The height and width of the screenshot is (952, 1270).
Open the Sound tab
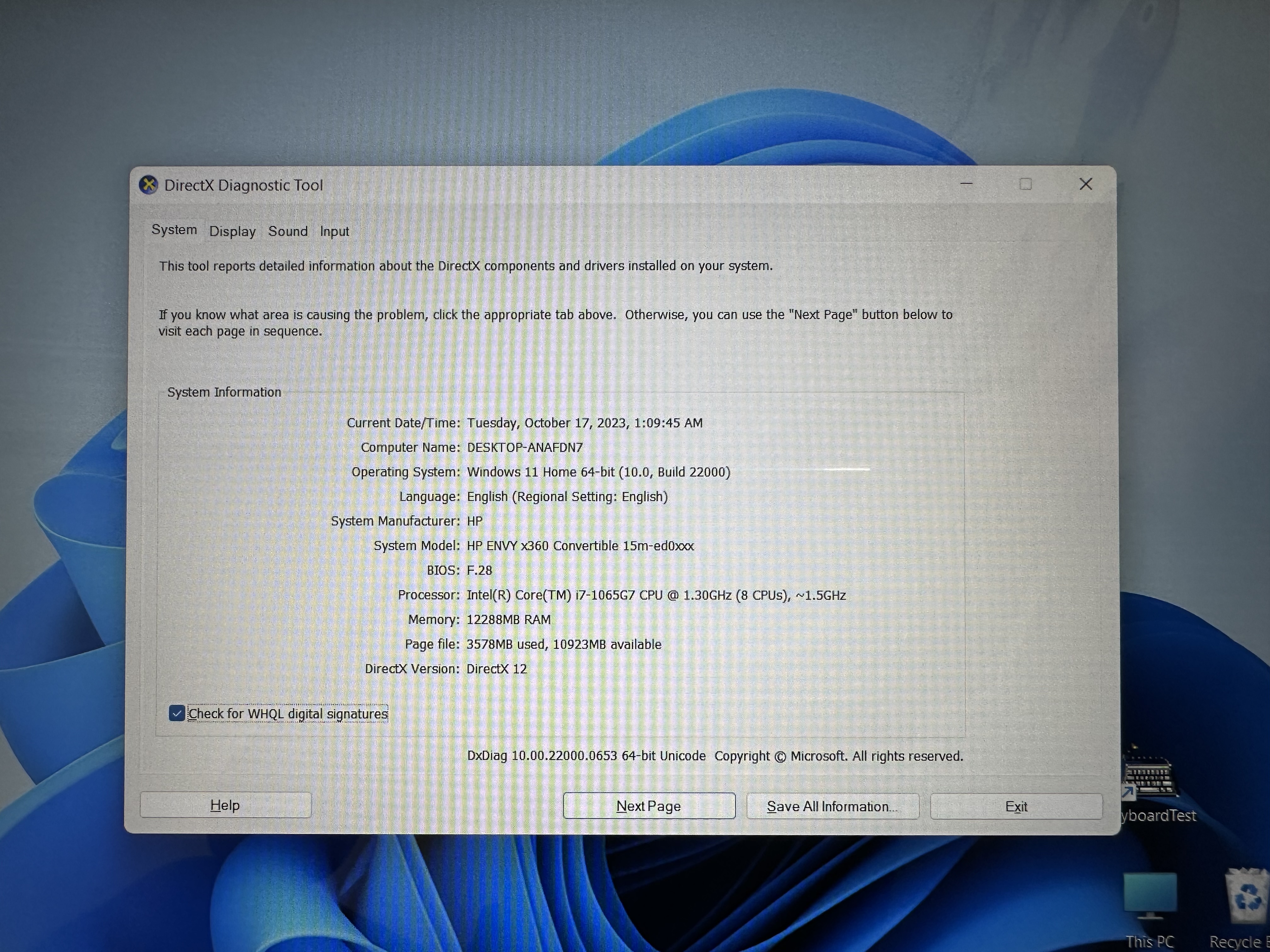click(x=288, y=231)
